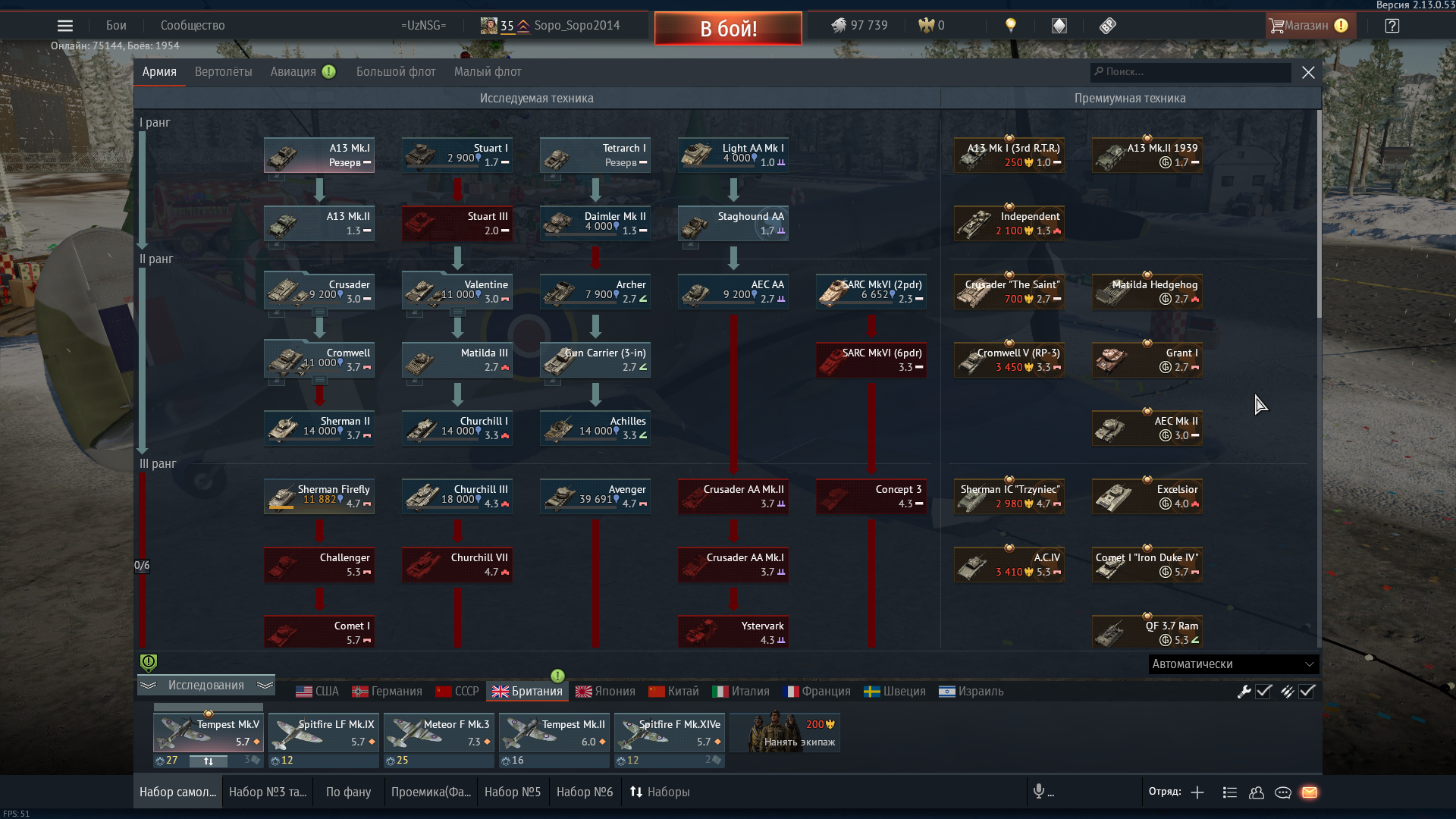This screenshot has height=819, width=1456.
Task: Select the Набор №6 preset tab
Action: 585,792
